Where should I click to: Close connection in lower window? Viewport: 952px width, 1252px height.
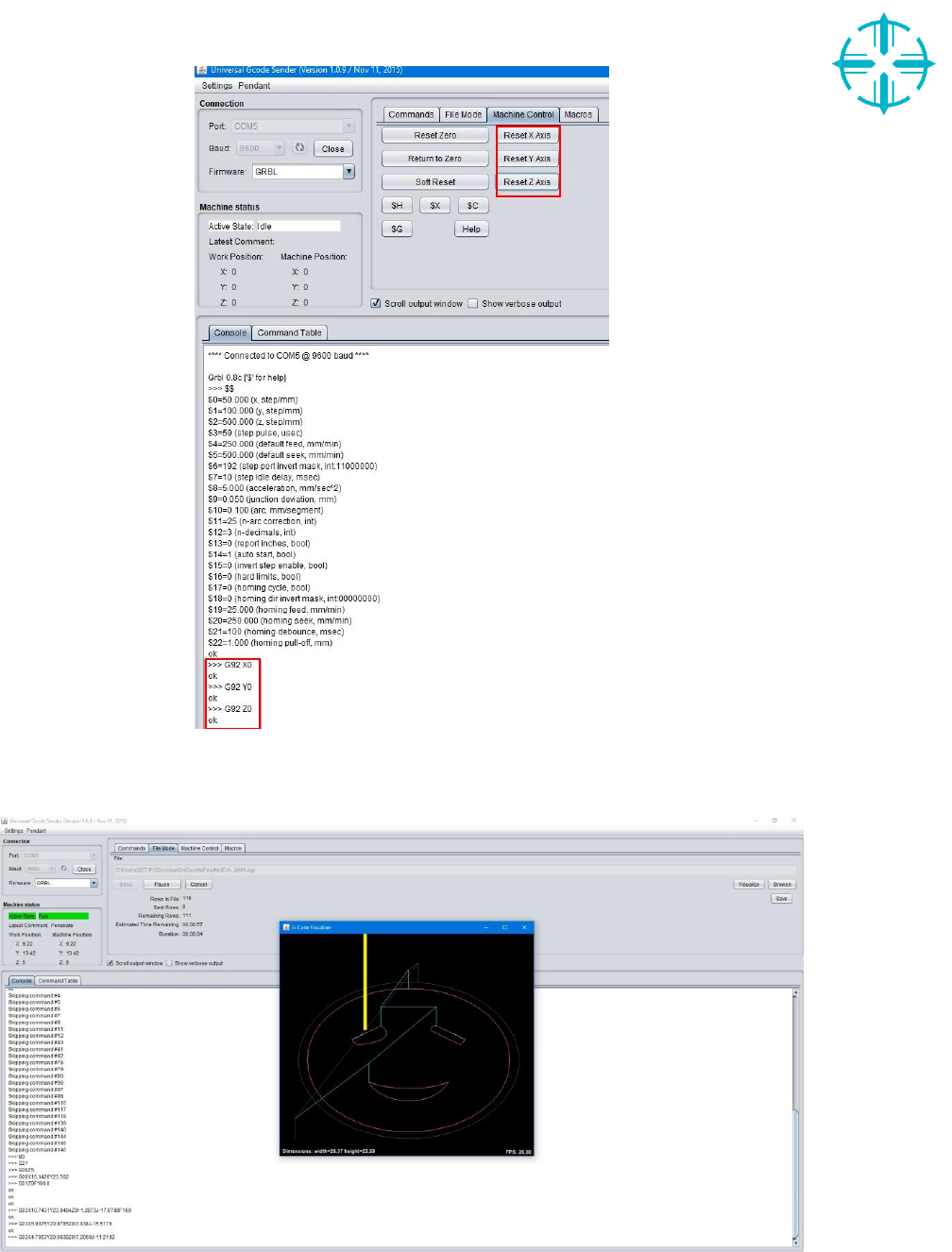click(x=84, y=869)
